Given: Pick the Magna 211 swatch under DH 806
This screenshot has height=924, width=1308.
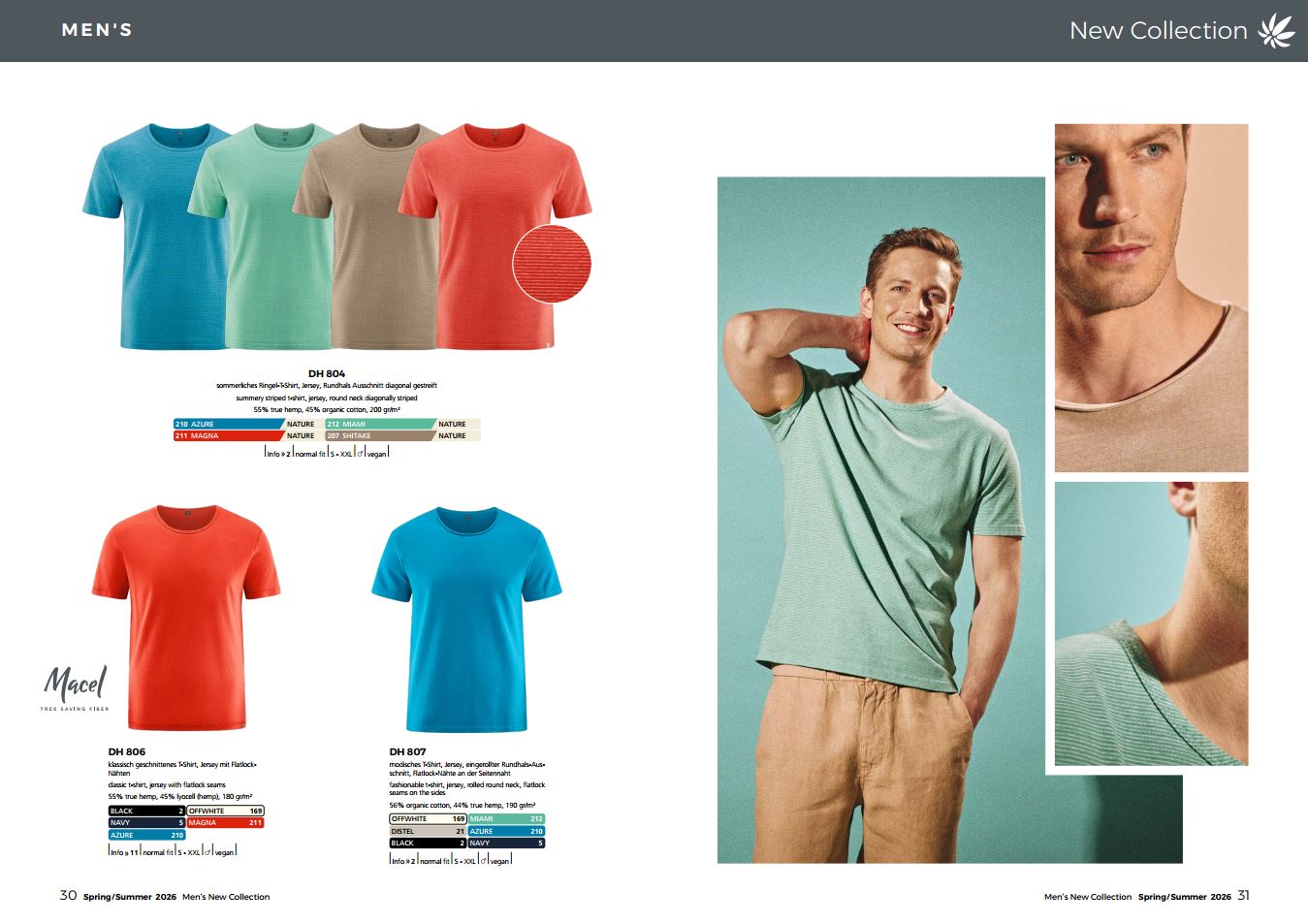Looking at the screenshot, I should (x=225, y=822).
